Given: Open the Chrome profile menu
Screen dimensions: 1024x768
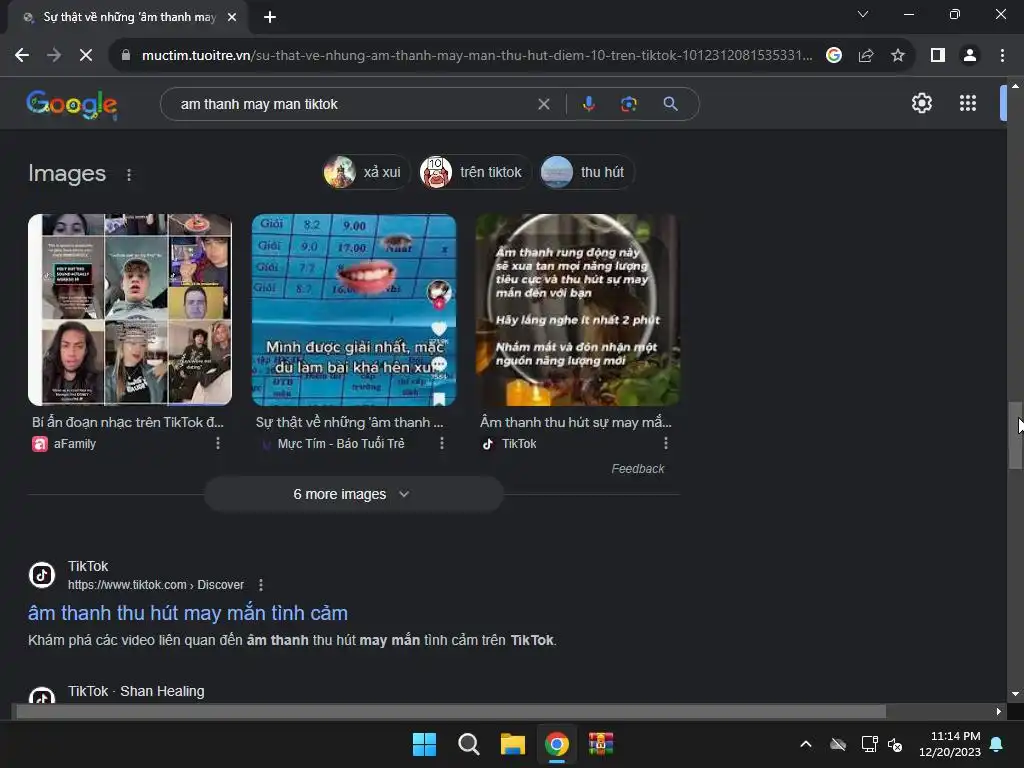Looking at the screenshot, I should 970,56.
